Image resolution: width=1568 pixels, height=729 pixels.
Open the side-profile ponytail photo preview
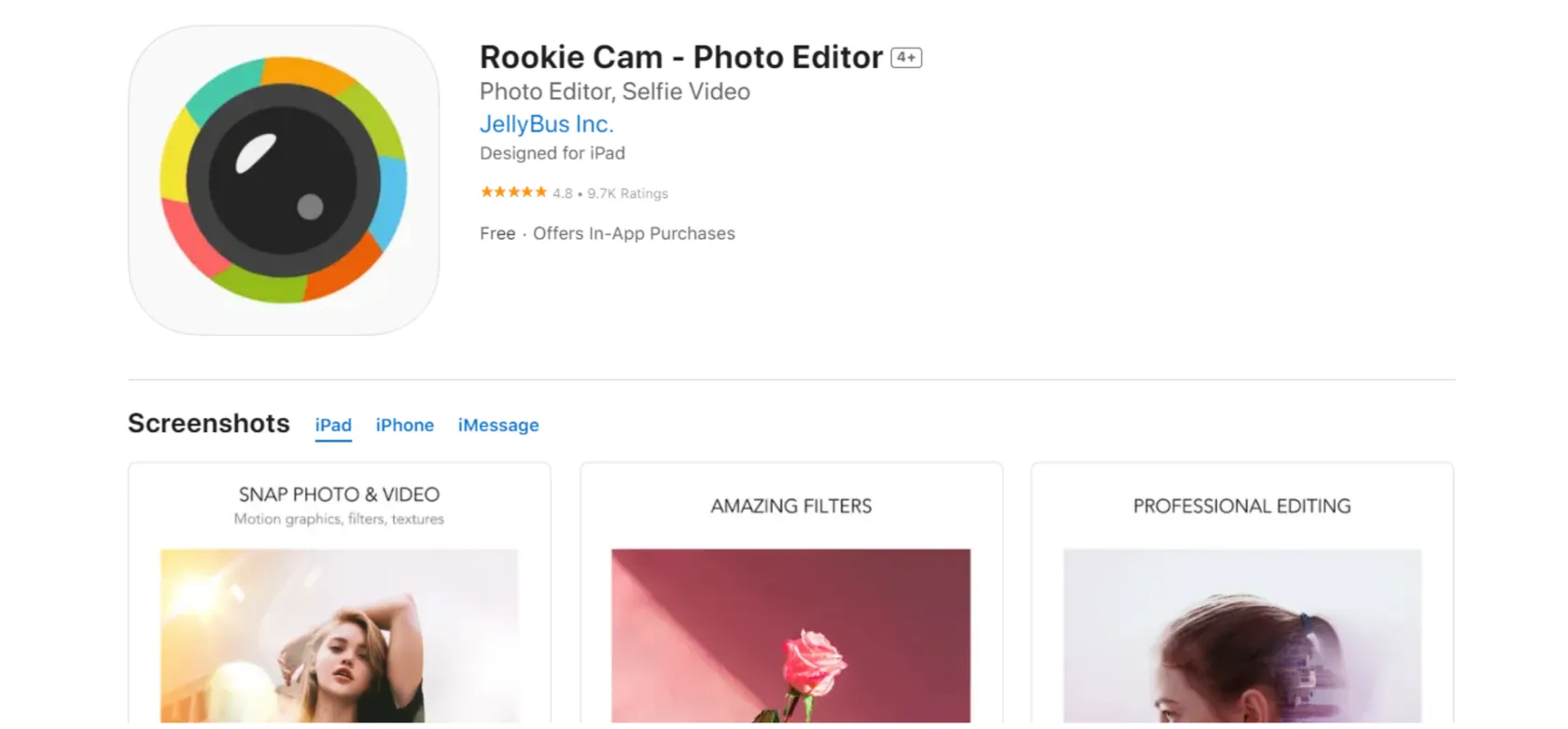coord(1242,635)
